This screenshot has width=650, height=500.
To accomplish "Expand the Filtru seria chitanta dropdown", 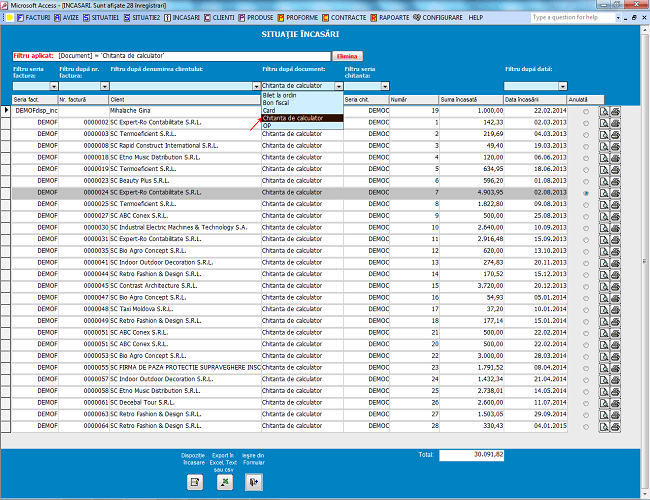I will coord(385,86).
